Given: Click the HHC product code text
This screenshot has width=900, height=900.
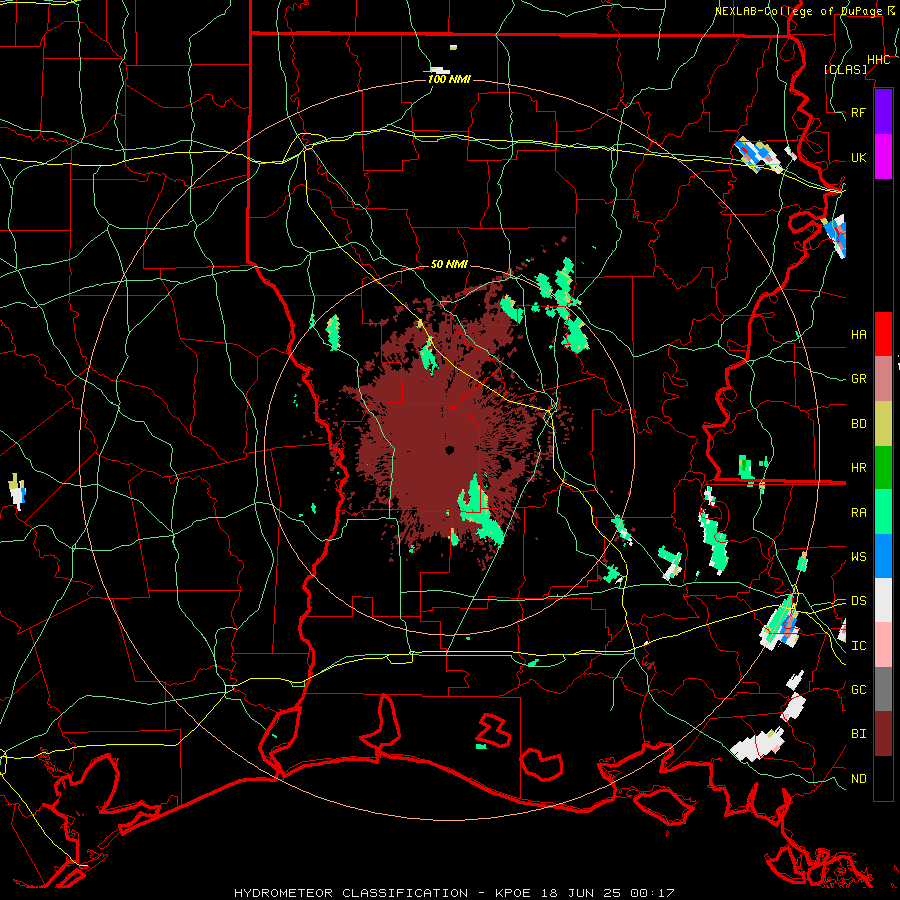Looking at the screenshot, I should [879, 60].
